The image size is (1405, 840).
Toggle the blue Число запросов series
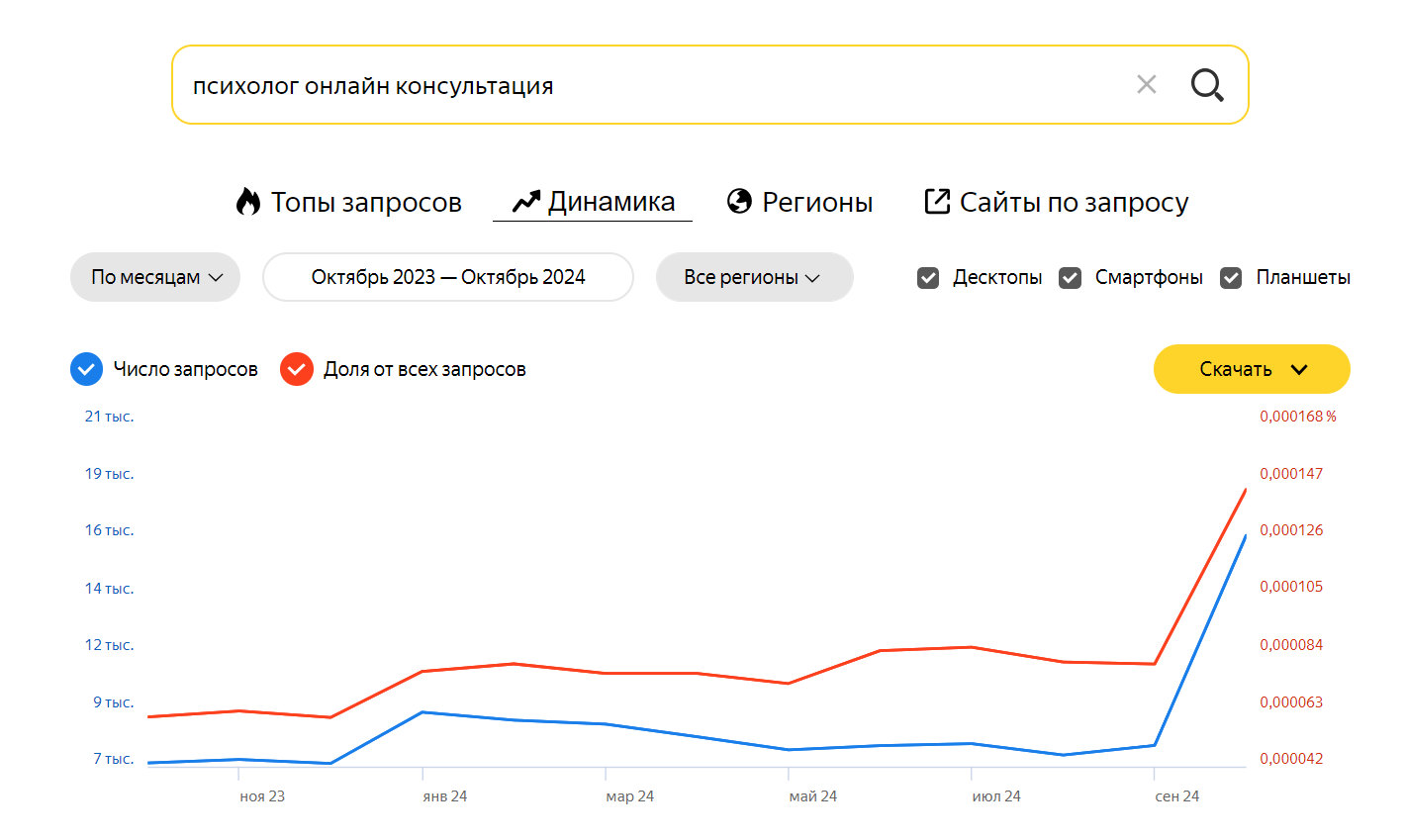(87, 369)
